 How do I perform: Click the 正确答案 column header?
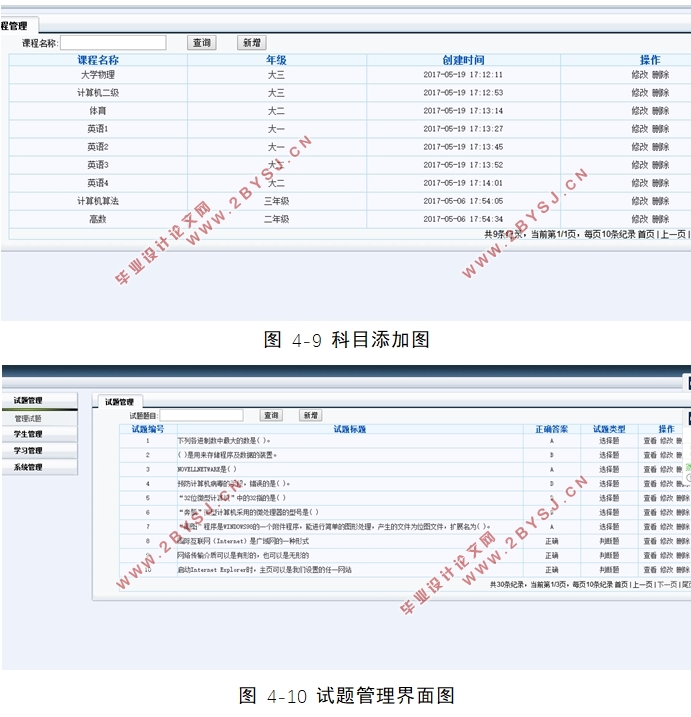(x=552, y=429)
